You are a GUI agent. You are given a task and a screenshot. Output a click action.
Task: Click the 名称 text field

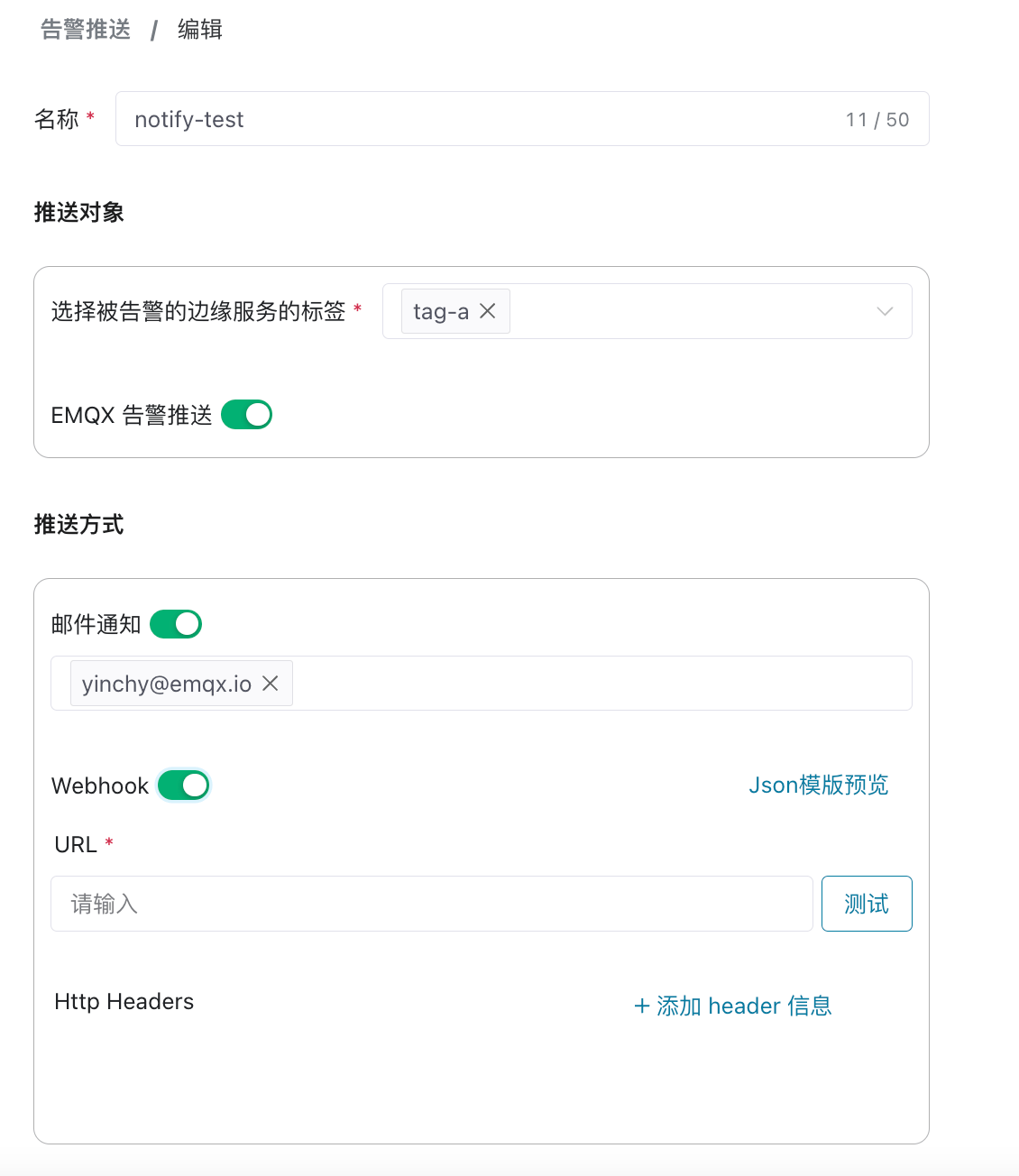[x=487, y=119]
